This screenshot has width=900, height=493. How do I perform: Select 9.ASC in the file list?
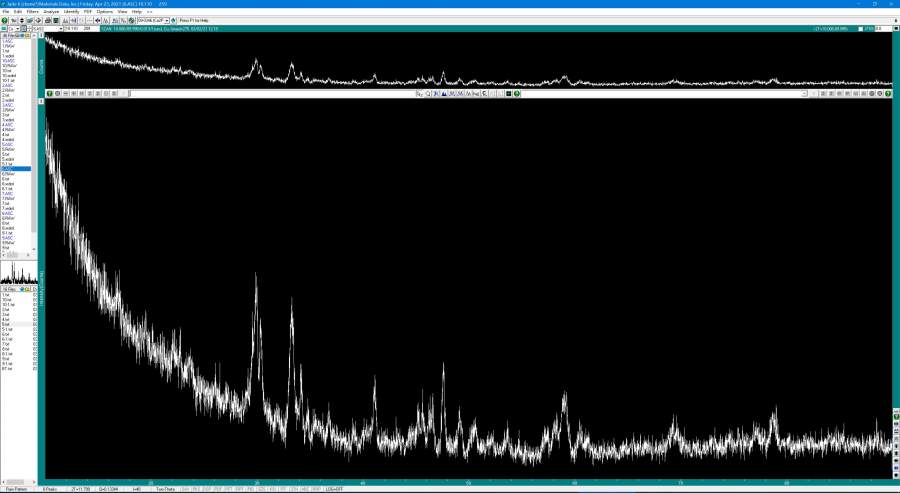(x=7, y=238)
